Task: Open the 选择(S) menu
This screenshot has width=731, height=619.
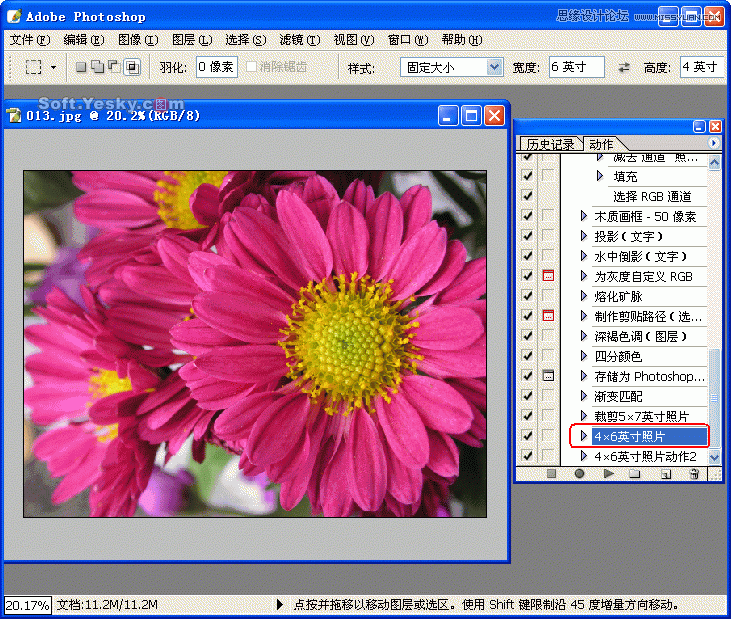Action: point(246,40)
